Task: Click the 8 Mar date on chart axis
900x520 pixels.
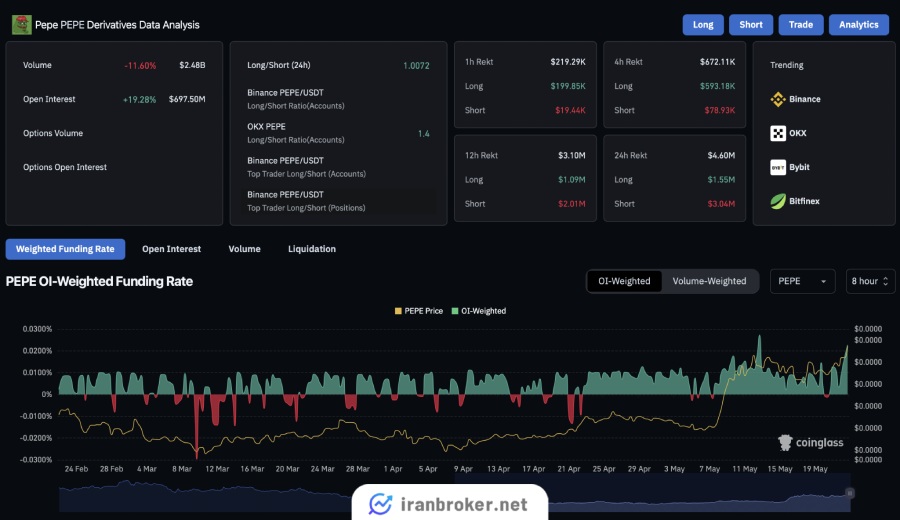Action: [x=182, y=469]
